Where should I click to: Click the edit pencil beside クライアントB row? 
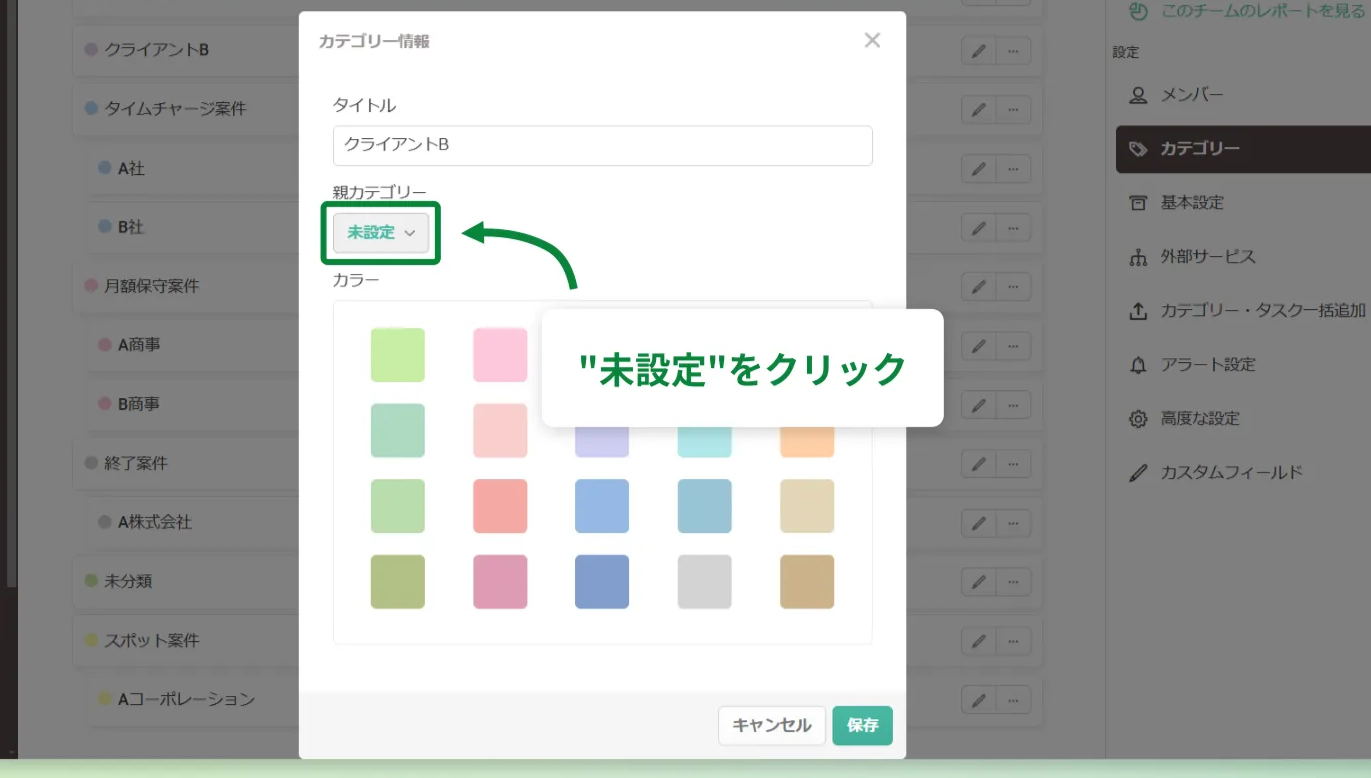click(x=978, y=51)
